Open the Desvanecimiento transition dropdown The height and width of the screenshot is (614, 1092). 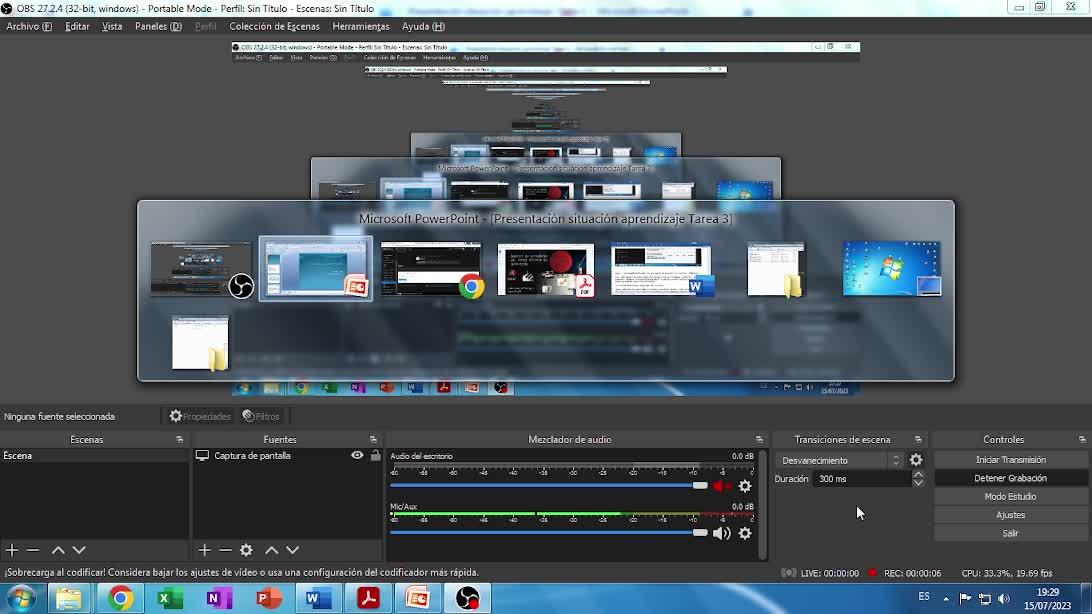(x=838, y=460)
